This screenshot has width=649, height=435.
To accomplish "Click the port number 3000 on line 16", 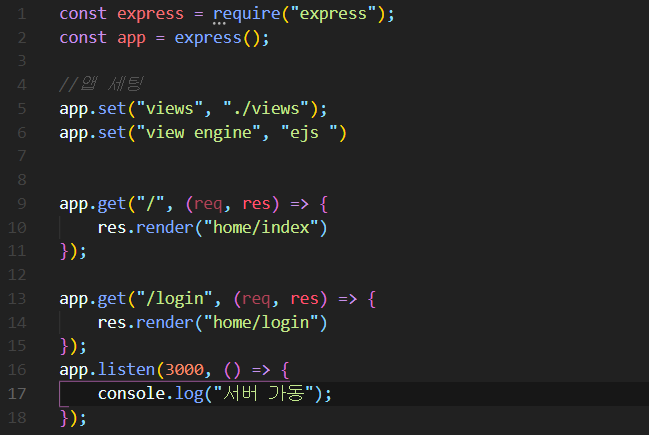I will (x=184, y=370).
